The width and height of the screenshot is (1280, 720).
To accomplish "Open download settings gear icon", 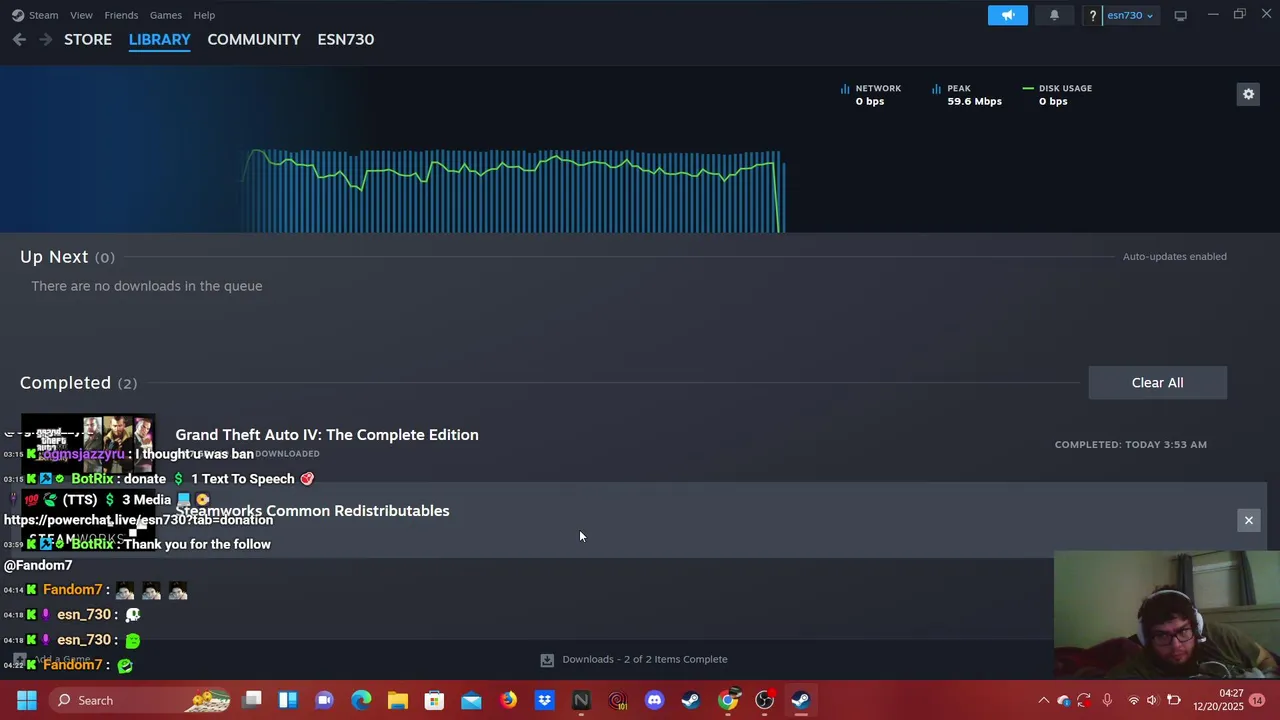I will coord(1248,94).
